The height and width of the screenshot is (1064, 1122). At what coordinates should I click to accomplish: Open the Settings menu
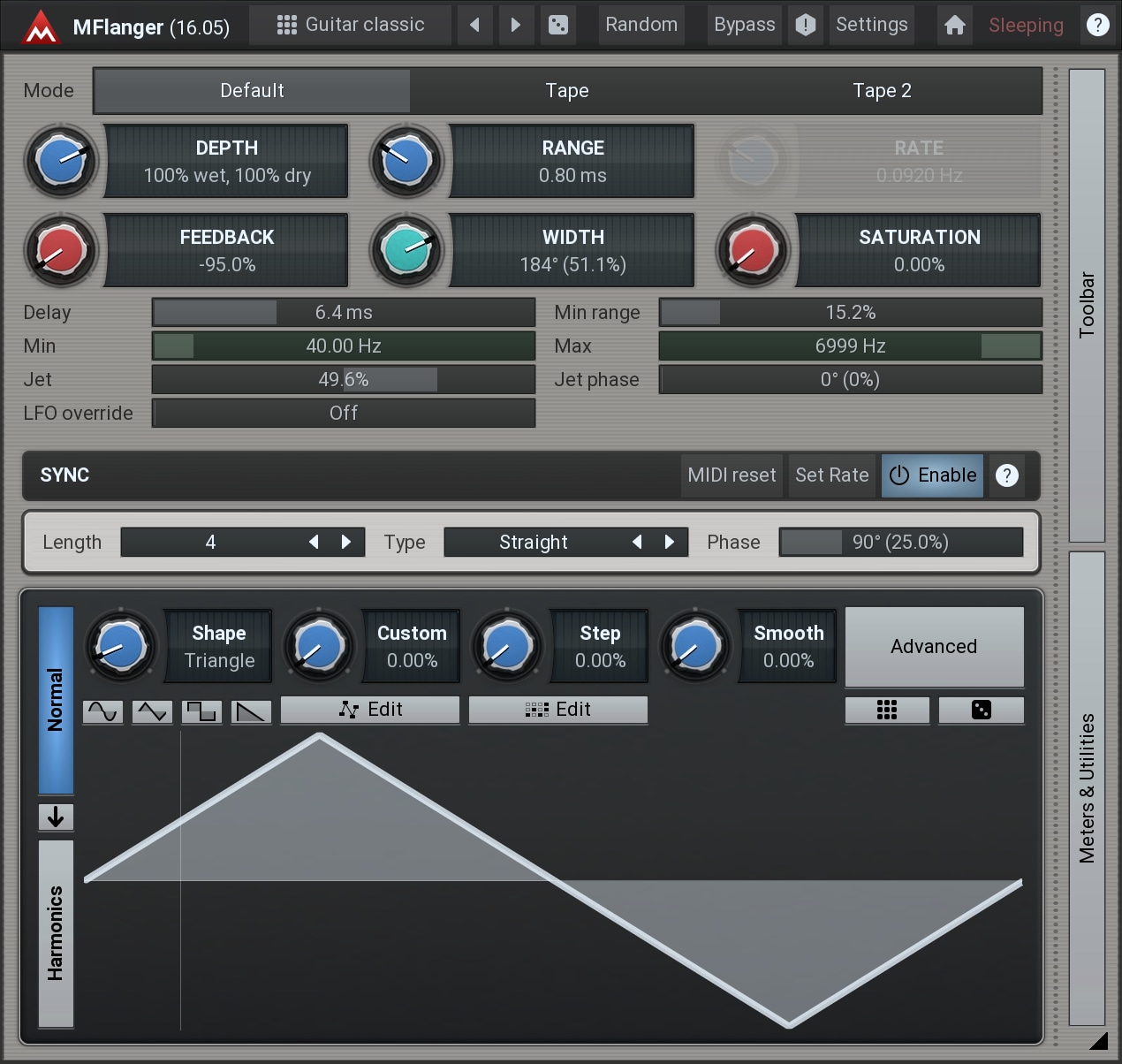[x=872, y=25]
